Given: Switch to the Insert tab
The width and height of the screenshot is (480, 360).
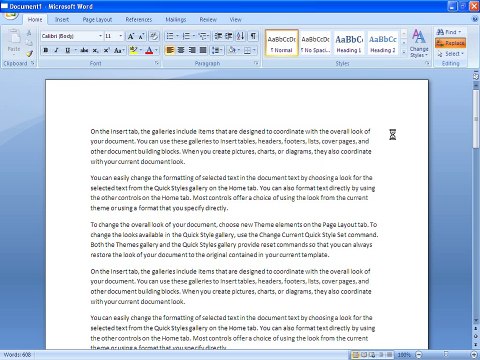Looking at the screenshot, I should click(62, 20).
